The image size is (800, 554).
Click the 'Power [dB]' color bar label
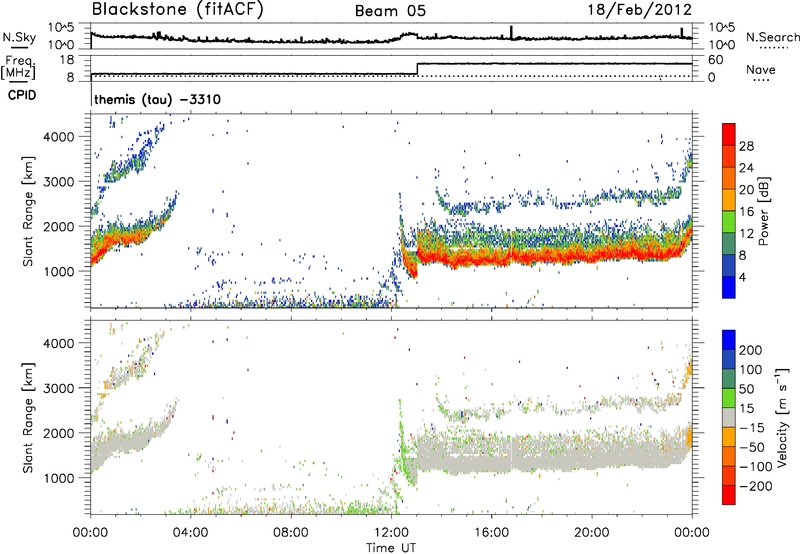click(x=764, y=211)
